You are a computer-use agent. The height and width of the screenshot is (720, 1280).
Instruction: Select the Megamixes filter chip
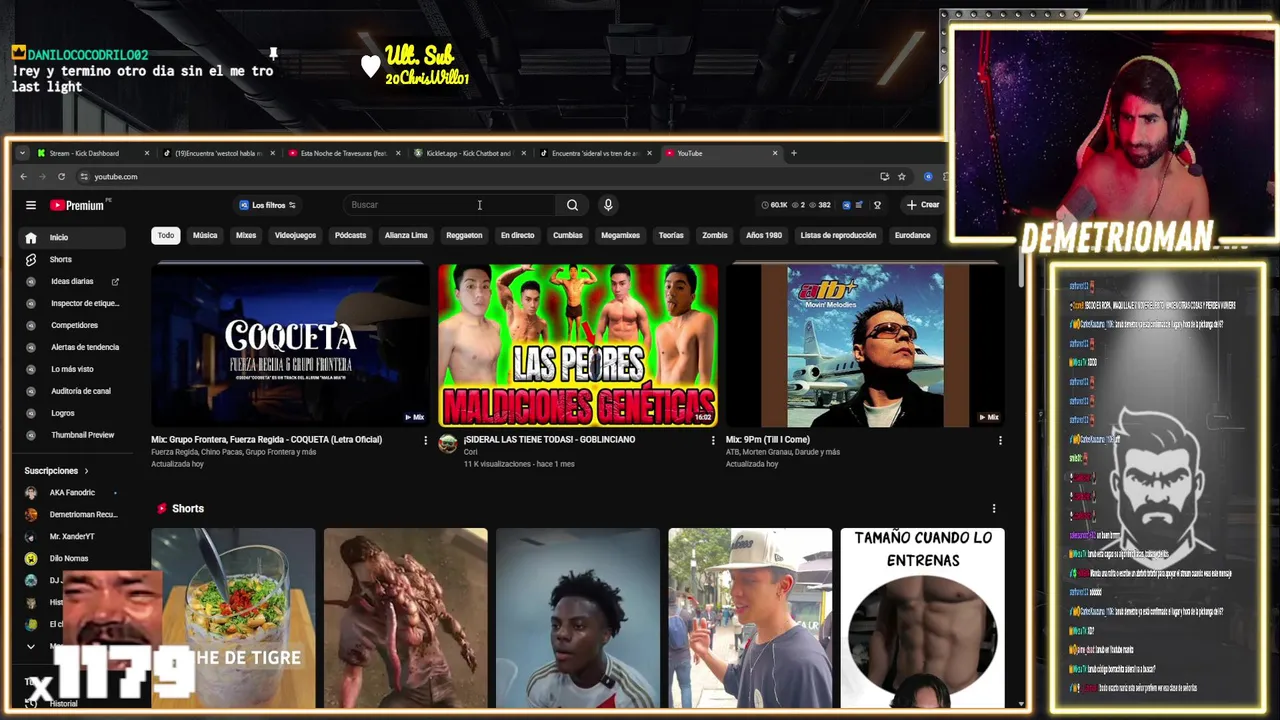(620, 236)
